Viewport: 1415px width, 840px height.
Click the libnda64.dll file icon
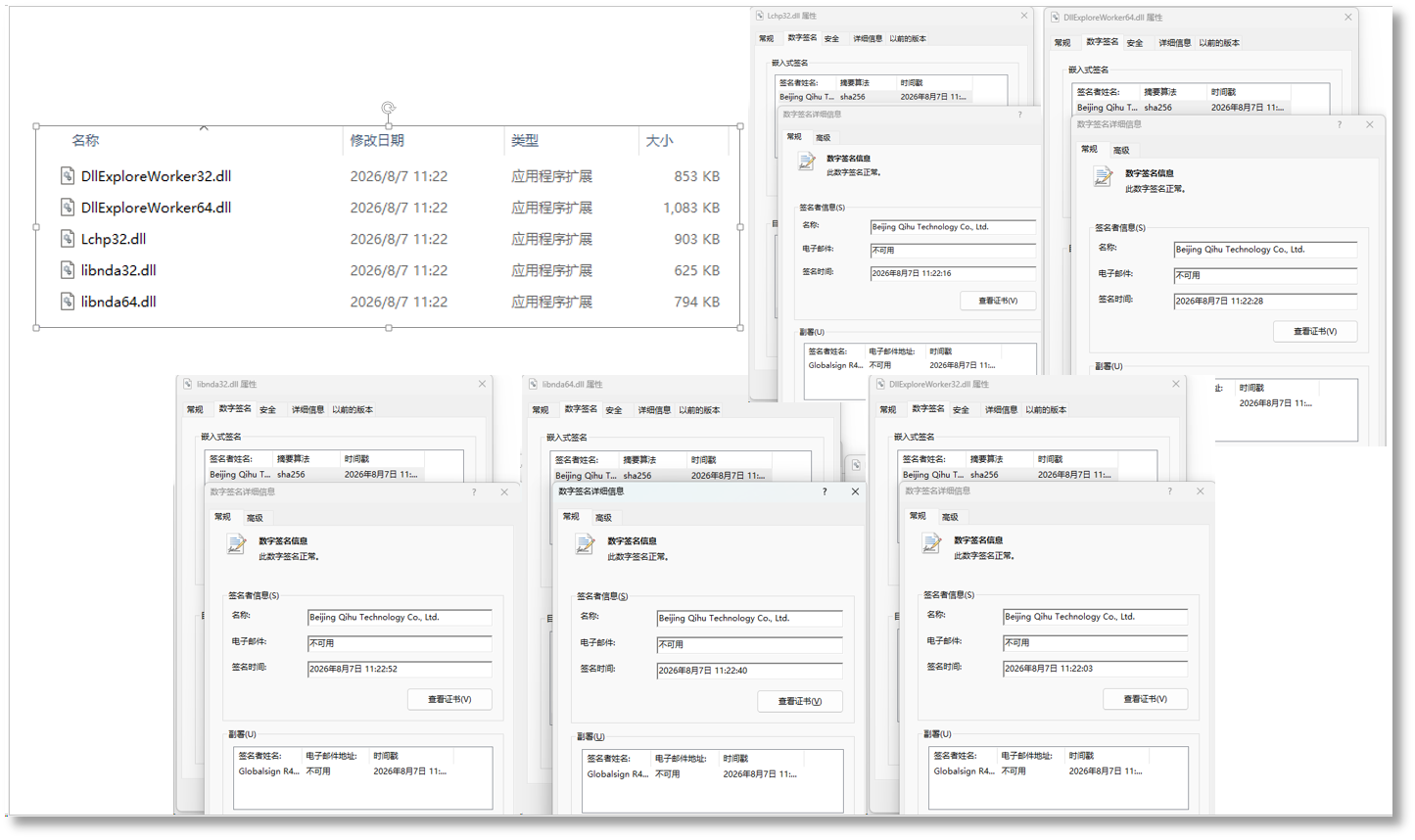click(68, 302)
